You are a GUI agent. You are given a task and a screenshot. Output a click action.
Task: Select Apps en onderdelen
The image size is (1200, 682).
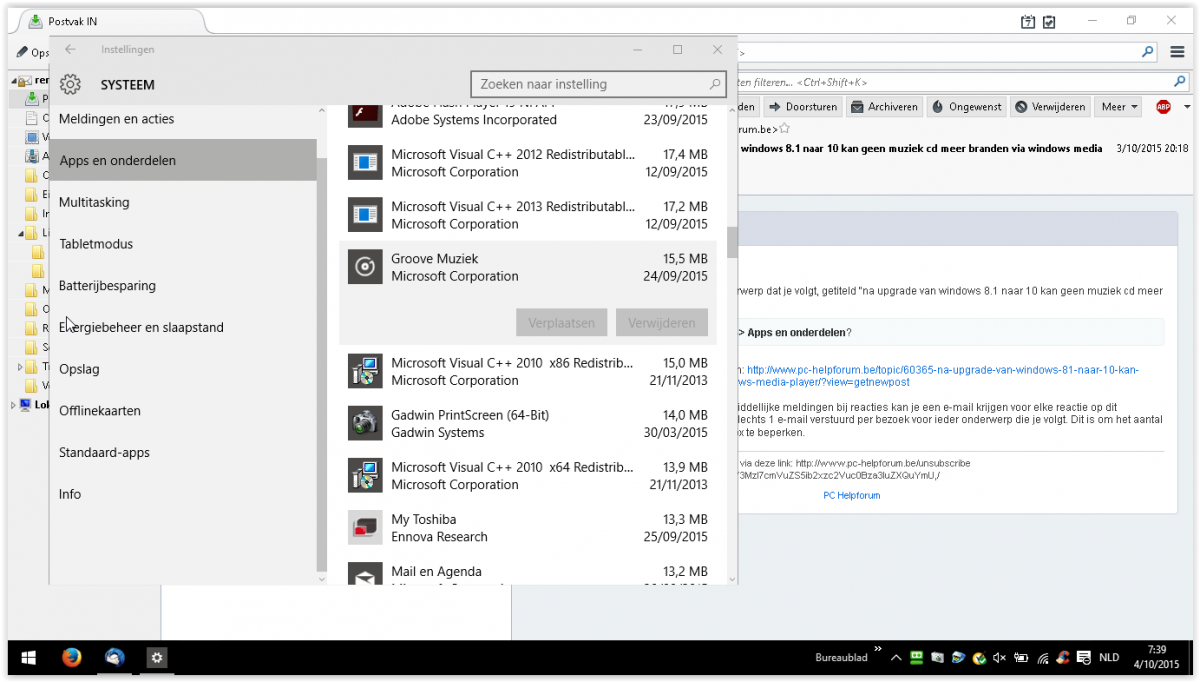coord(183,160)
